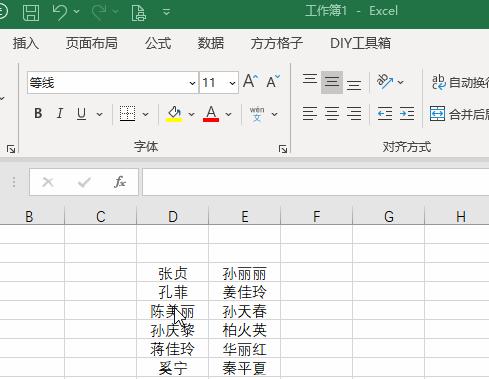Toggle italic formatting
Screen dimensions: 489x379
coord(60,114)
